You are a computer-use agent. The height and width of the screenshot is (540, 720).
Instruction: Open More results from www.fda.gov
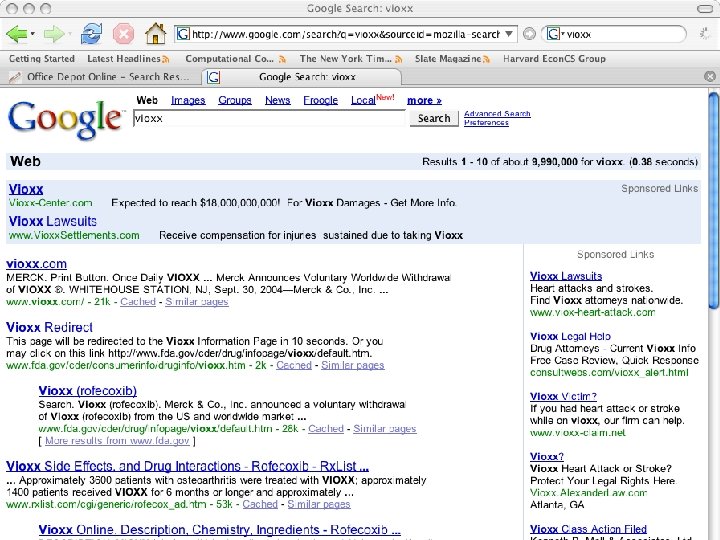click(x=117, y=441)
